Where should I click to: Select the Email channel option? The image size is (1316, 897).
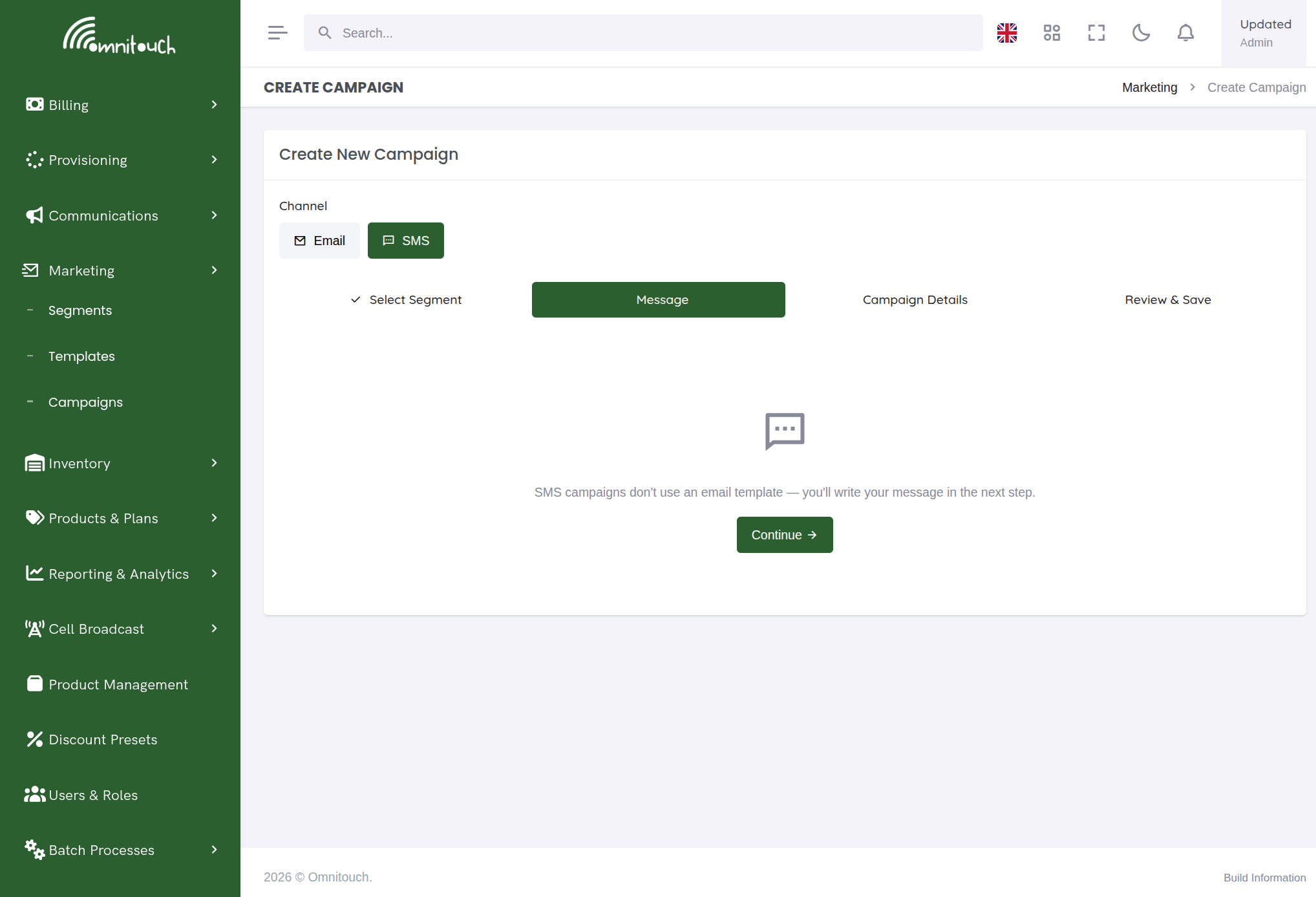[319, 241]
